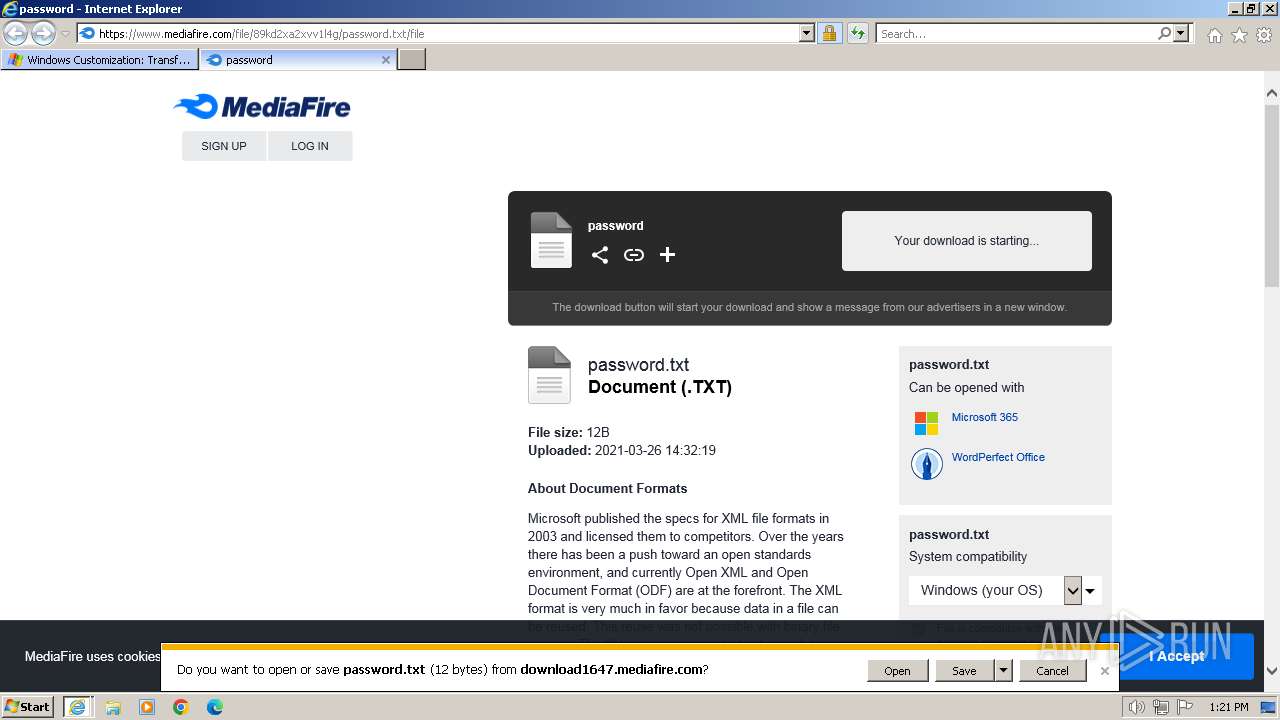
Task: Click the Microsoft 365 link
Action: tap(985, 417)
